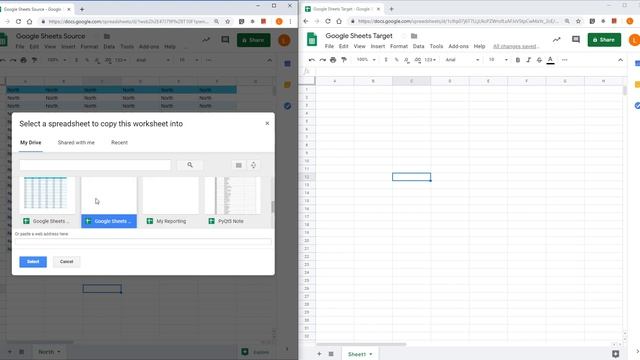This screenshot has height=360, width=640.
Task: Click the formula bar in Target window
Action: point(469,71)
